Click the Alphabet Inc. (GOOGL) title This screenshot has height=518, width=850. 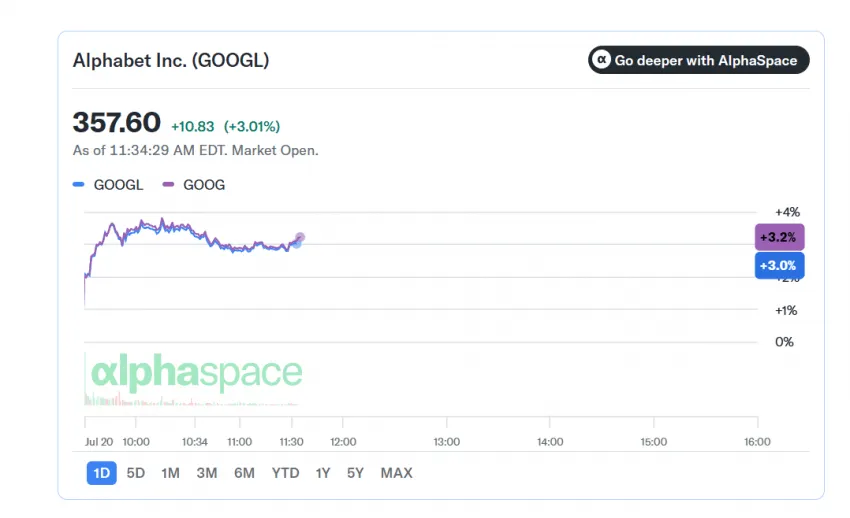tap(171, 60)
